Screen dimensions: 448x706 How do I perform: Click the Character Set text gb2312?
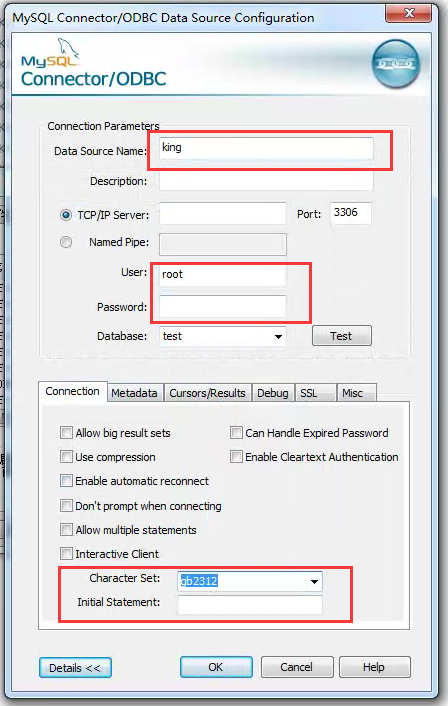[x=199, y=581]
